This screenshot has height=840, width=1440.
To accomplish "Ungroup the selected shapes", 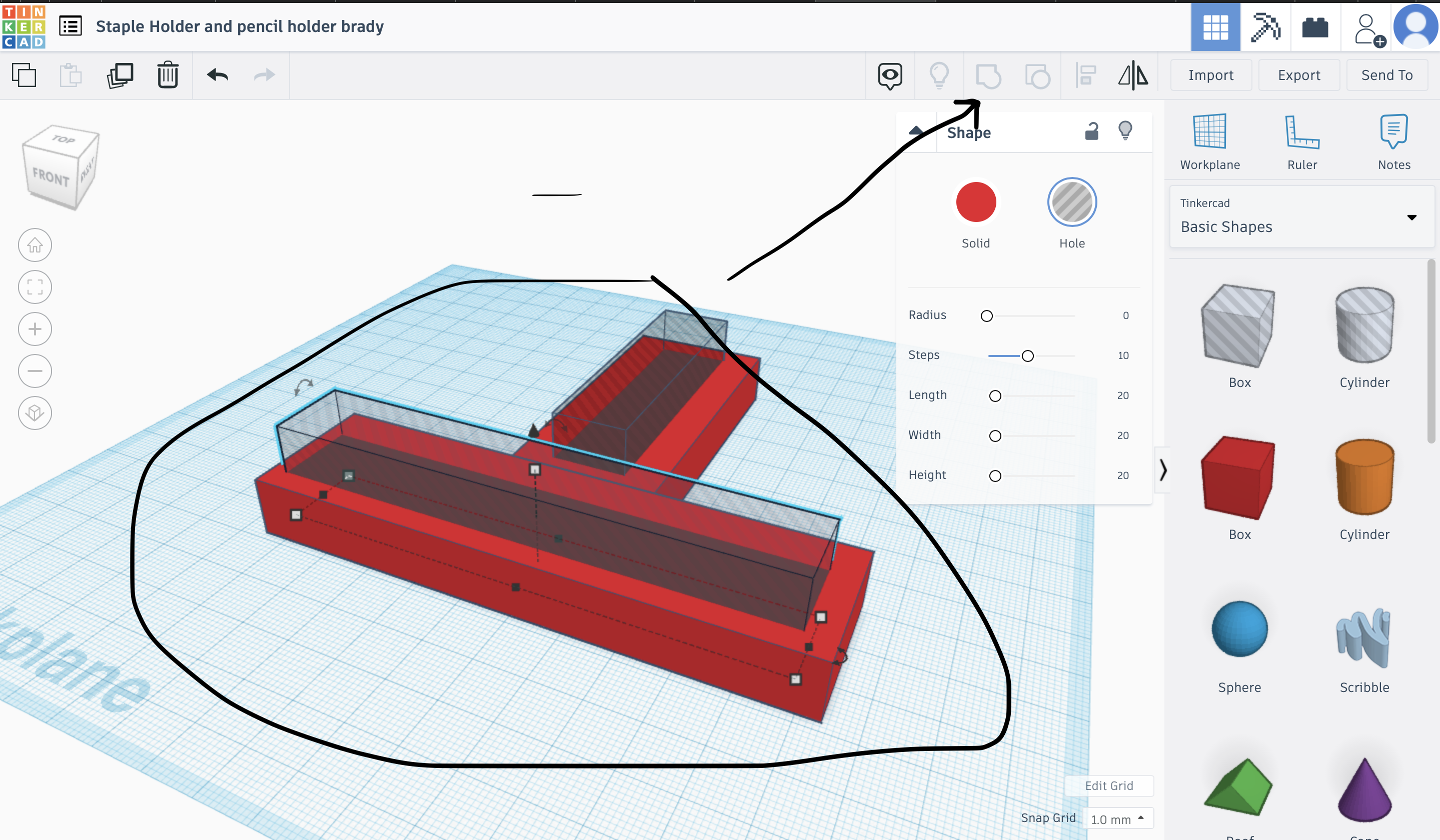I will point(1037,75).
